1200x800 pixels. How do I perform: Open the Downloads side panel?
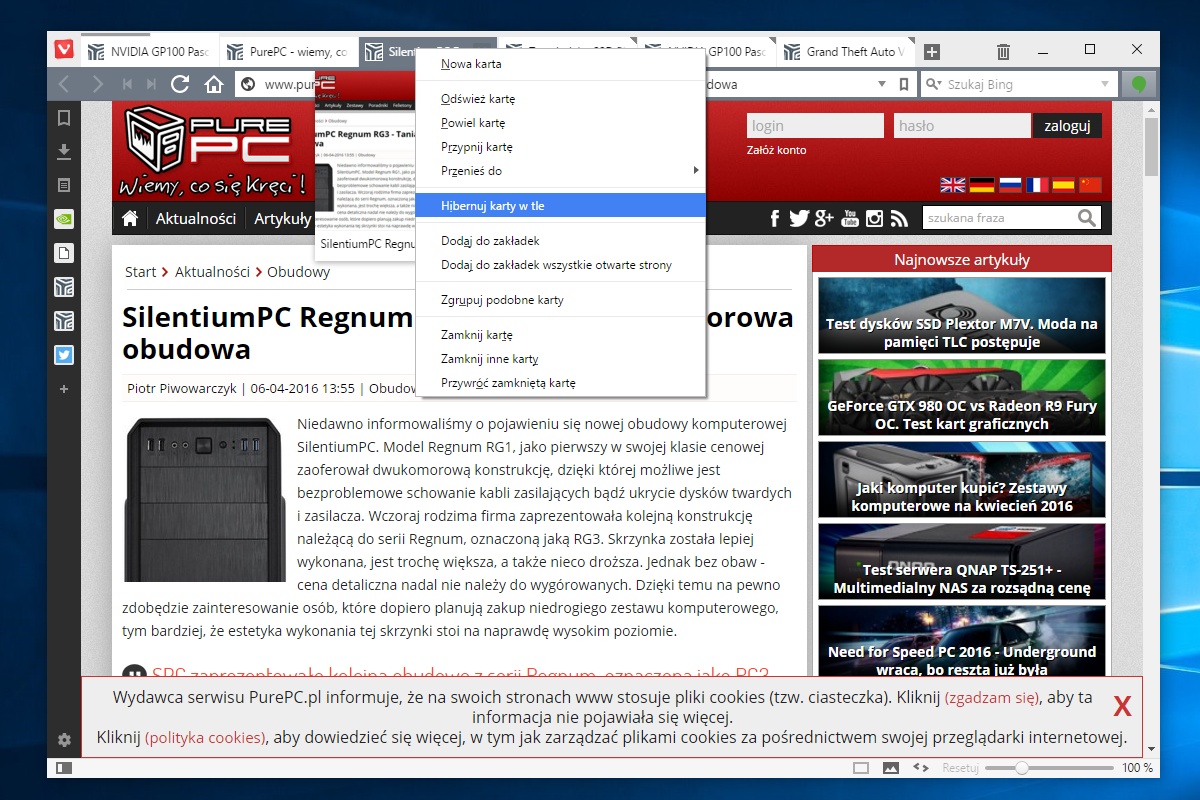point(64,151)
